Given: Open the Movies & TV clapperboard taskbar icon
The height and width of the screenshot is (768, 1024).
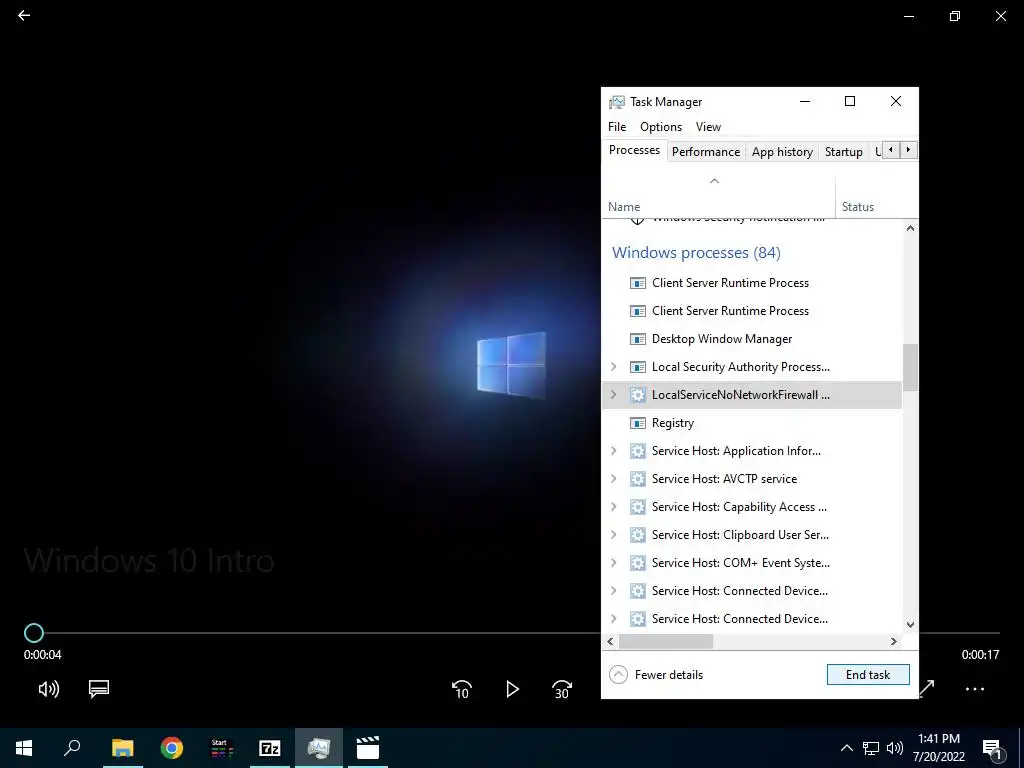Looking at the screenshot, I should 368,748.
